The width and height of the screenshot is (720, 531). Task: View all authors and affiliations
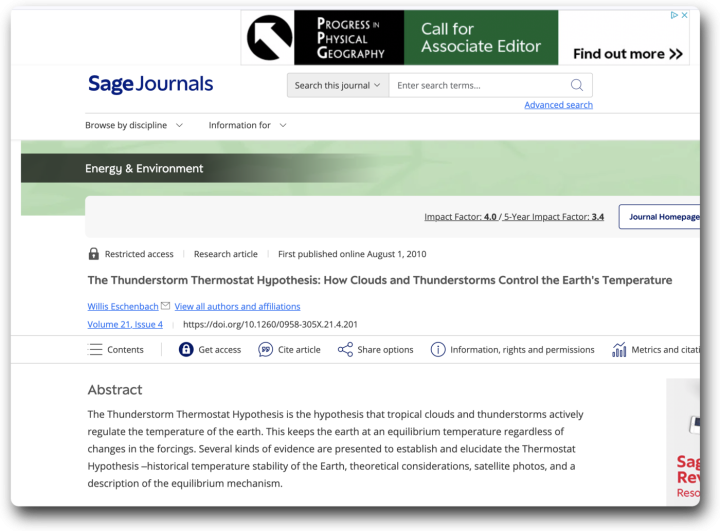237,306
